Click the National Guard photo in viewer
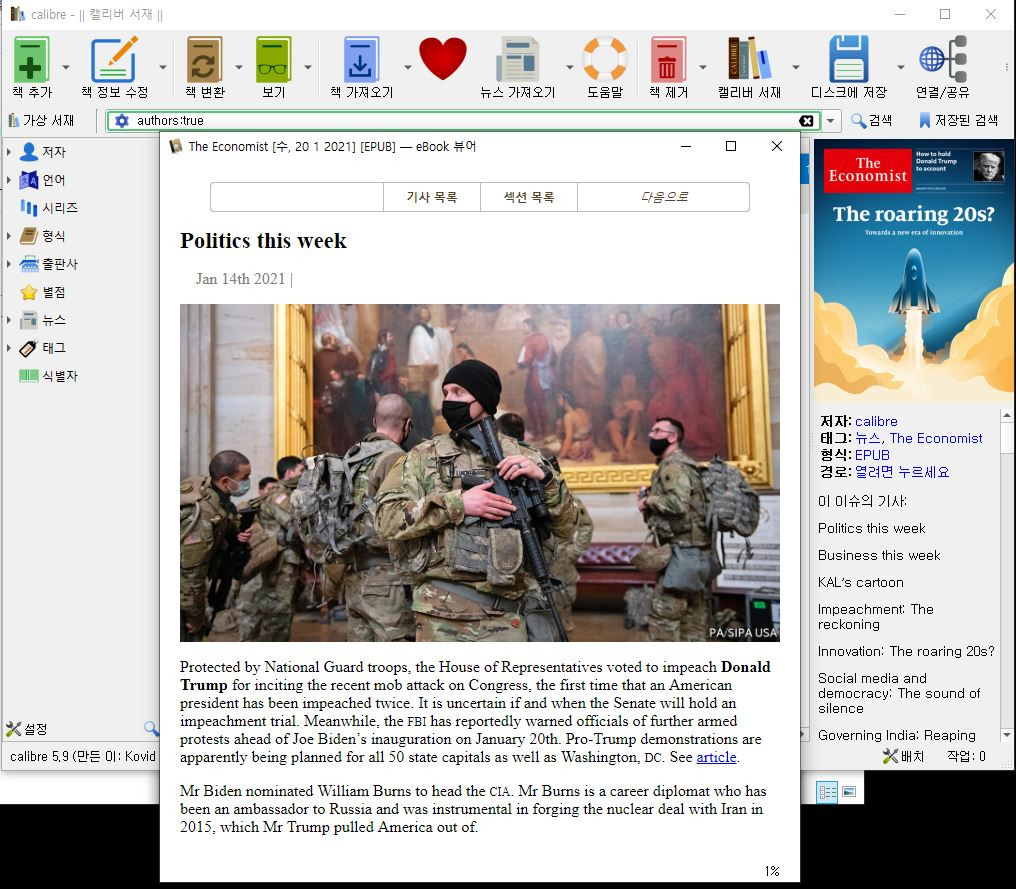Image resolution: width=1016 pixels, height=889 pixels. [479, 473]
